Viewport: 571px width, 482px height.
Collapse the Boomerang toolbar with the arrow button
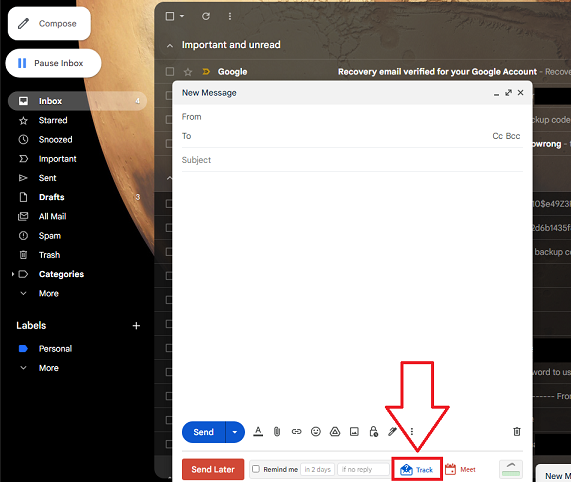[511, 469]
